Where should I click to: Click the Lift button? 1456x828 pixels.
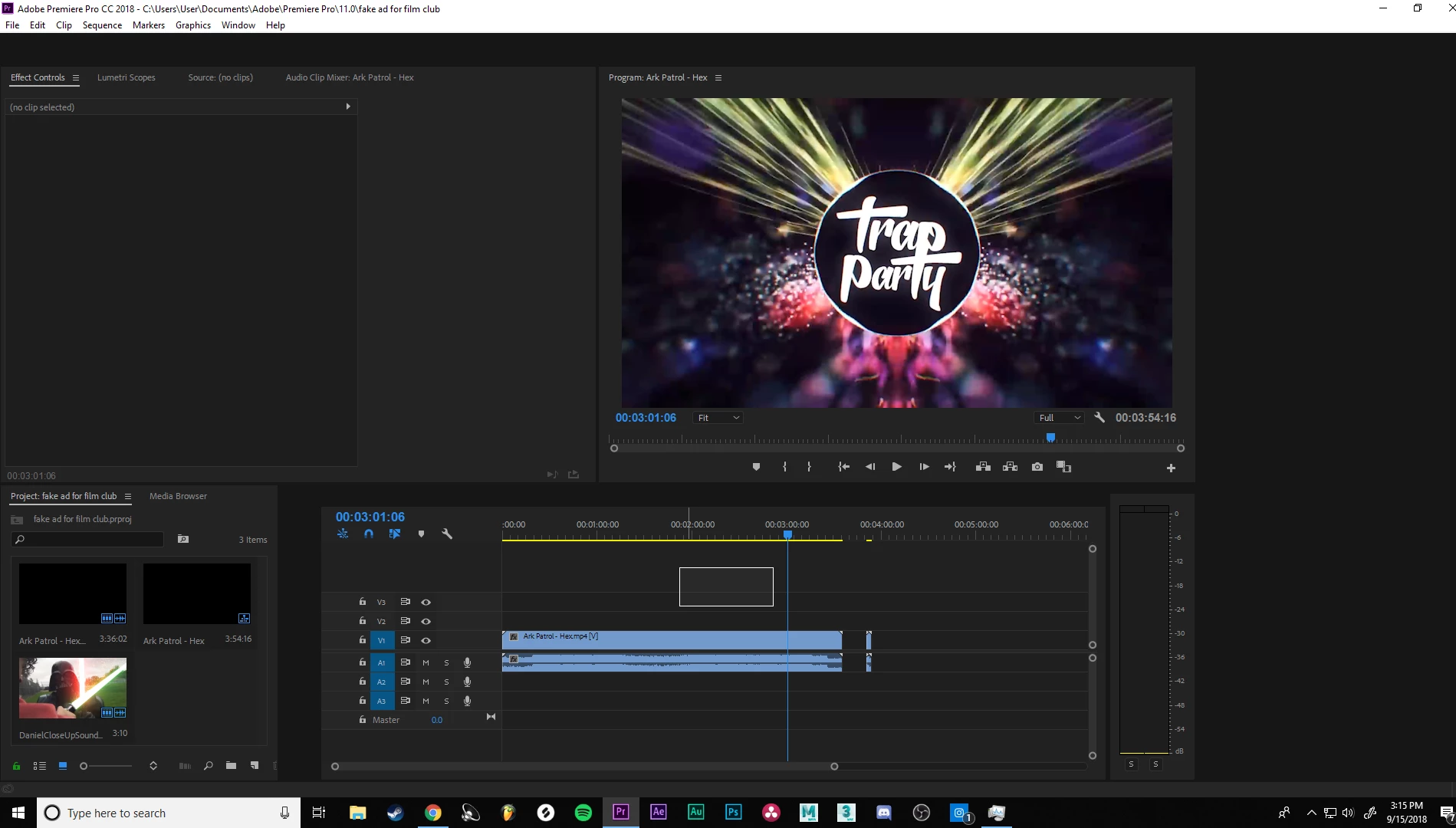(983, 467)
